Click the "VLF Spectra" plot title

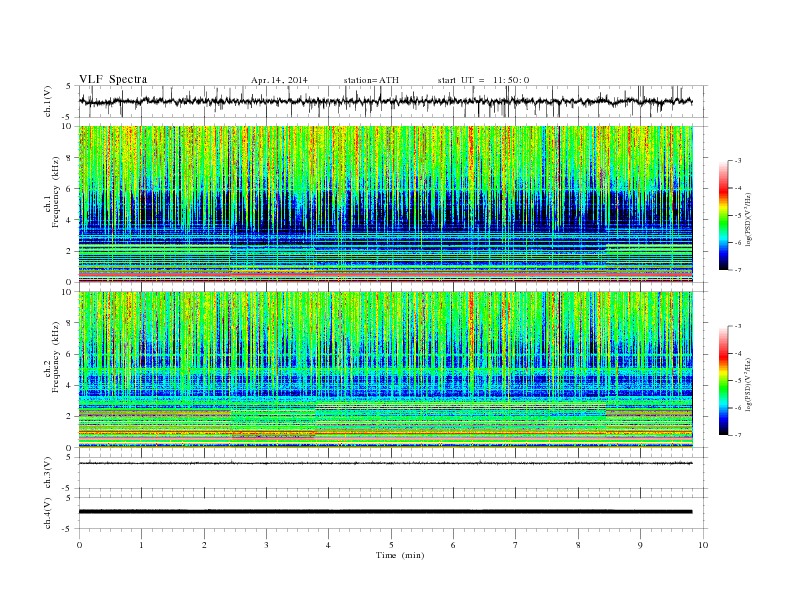point(113,79)
